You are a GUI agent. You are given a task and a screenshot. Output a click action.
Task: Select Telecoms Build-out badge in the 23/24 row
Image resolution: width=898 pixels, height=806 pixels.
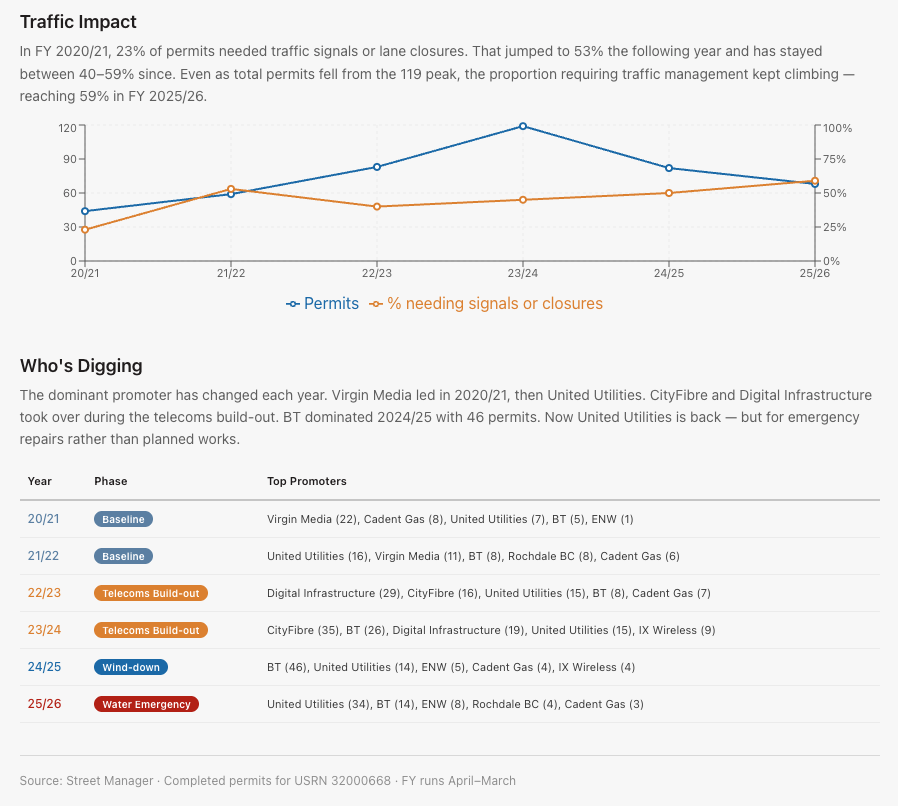tap(151, 630)
